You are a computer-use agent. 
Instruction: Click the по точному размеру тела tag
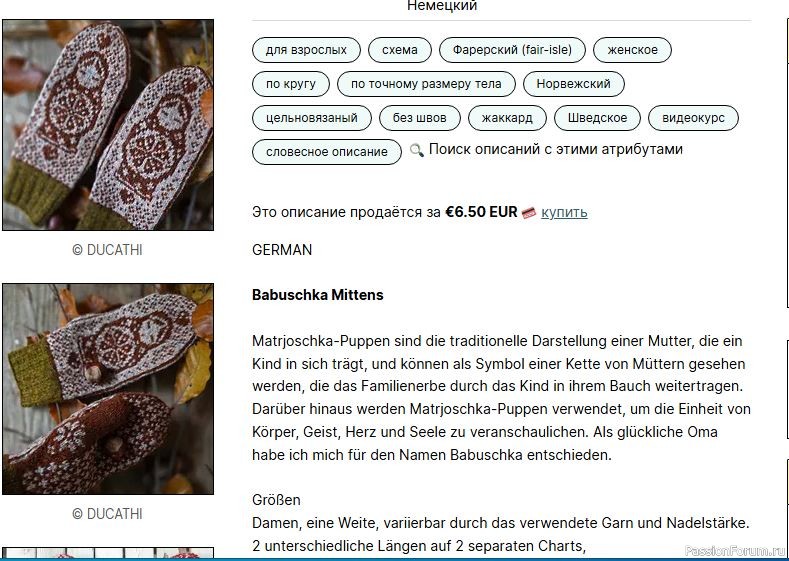[x=426, y=84]
